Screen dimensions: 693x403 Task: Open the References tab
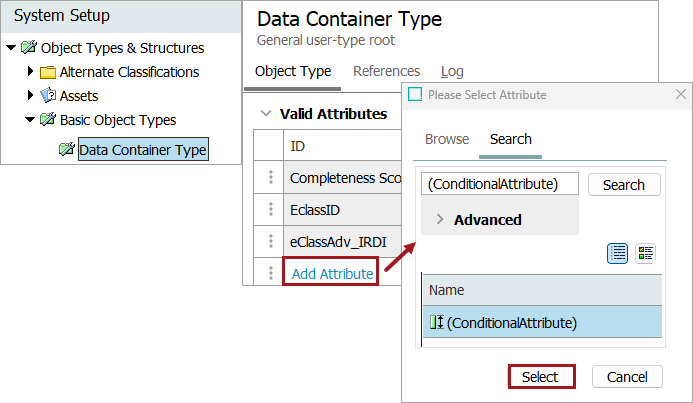(386, 71)
